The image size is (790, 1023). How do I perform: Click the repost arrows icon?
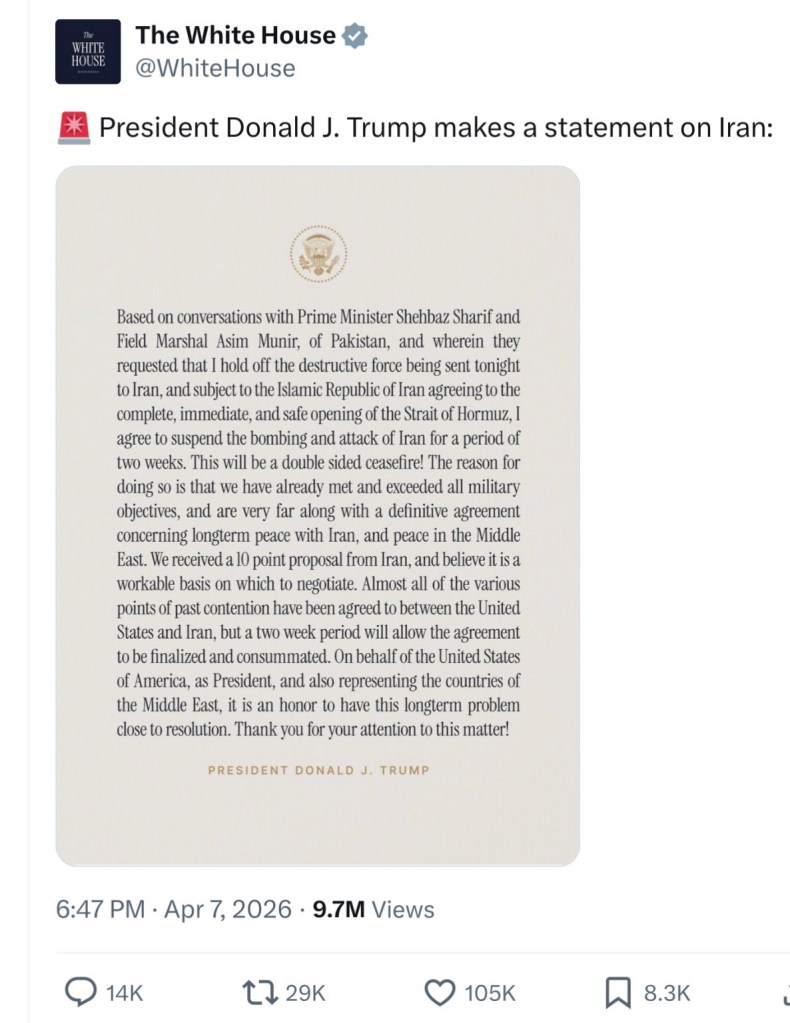(x=259, y=992)
